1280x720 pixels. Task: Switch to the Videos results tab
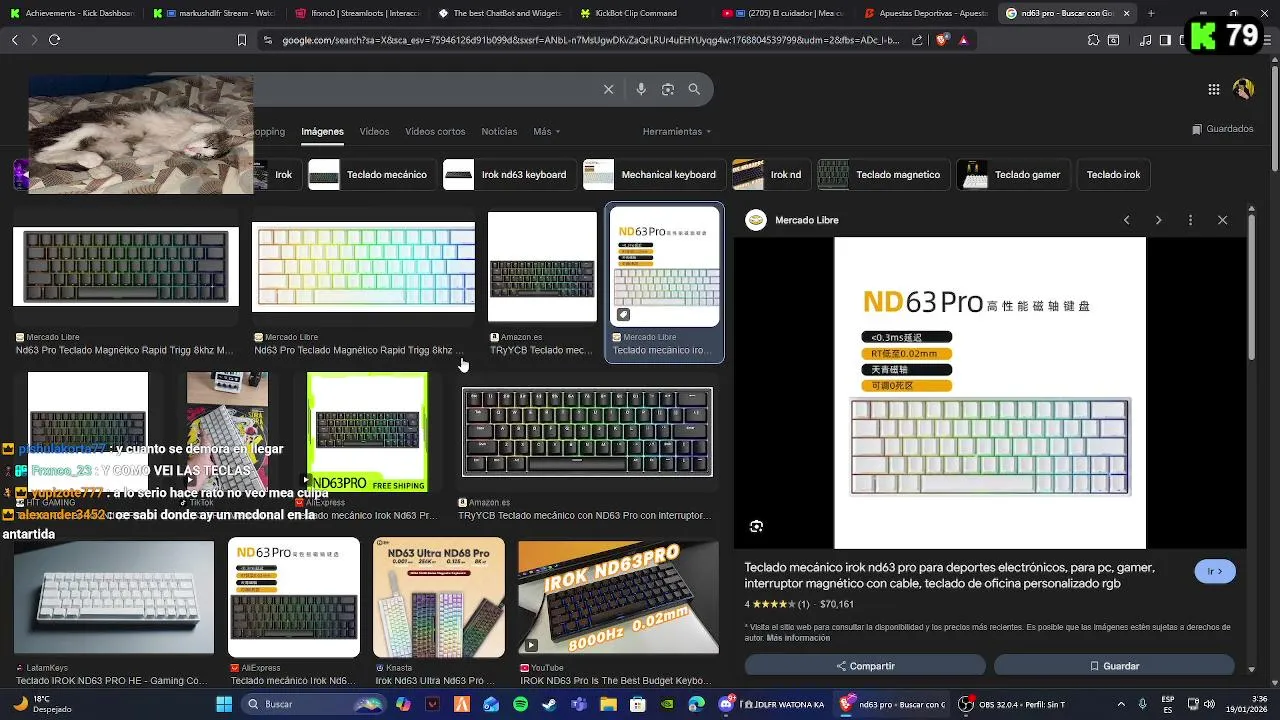click(x=374, y=131)
